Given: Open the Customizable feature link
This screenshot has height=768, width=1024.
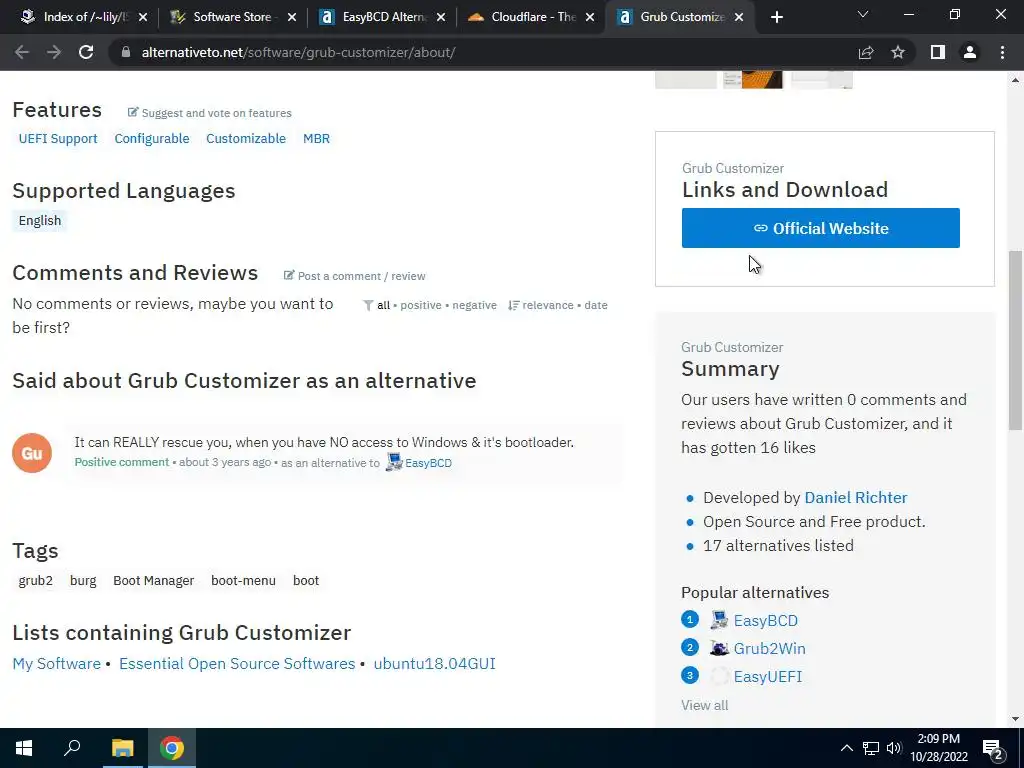Looking at the screenshot, I should tap(246, 138).
